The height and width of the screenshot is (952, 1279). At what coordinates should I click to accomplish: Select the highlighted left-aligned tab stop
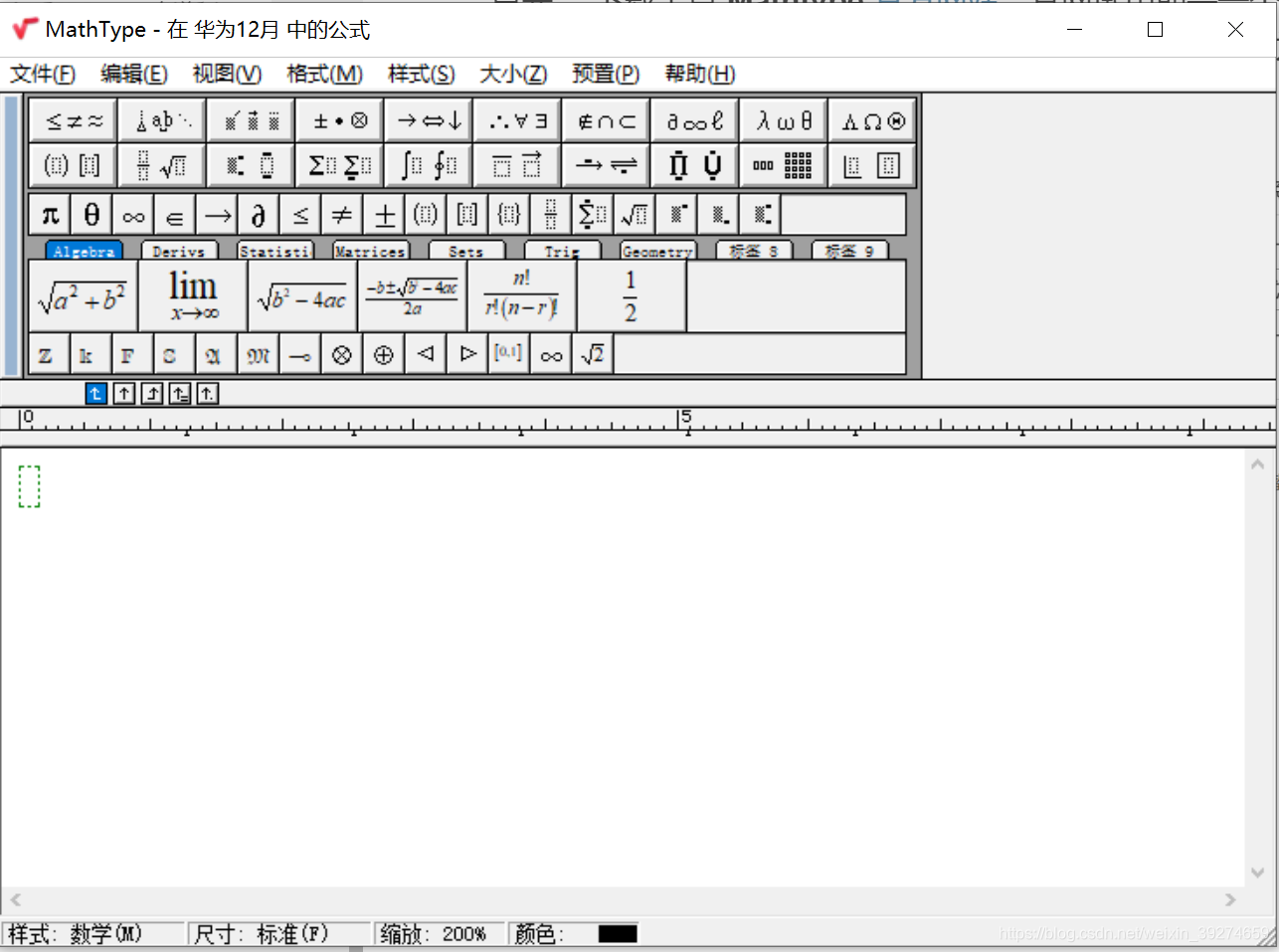95,394
